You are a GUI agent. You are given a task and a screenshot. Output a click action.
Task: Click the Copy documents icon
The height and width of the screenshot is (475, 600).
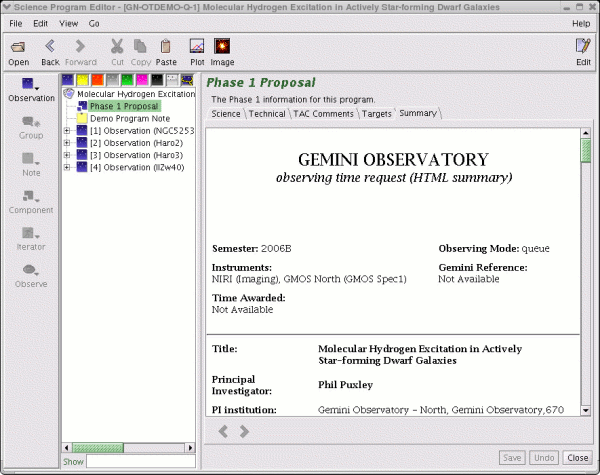pos(140,46)
